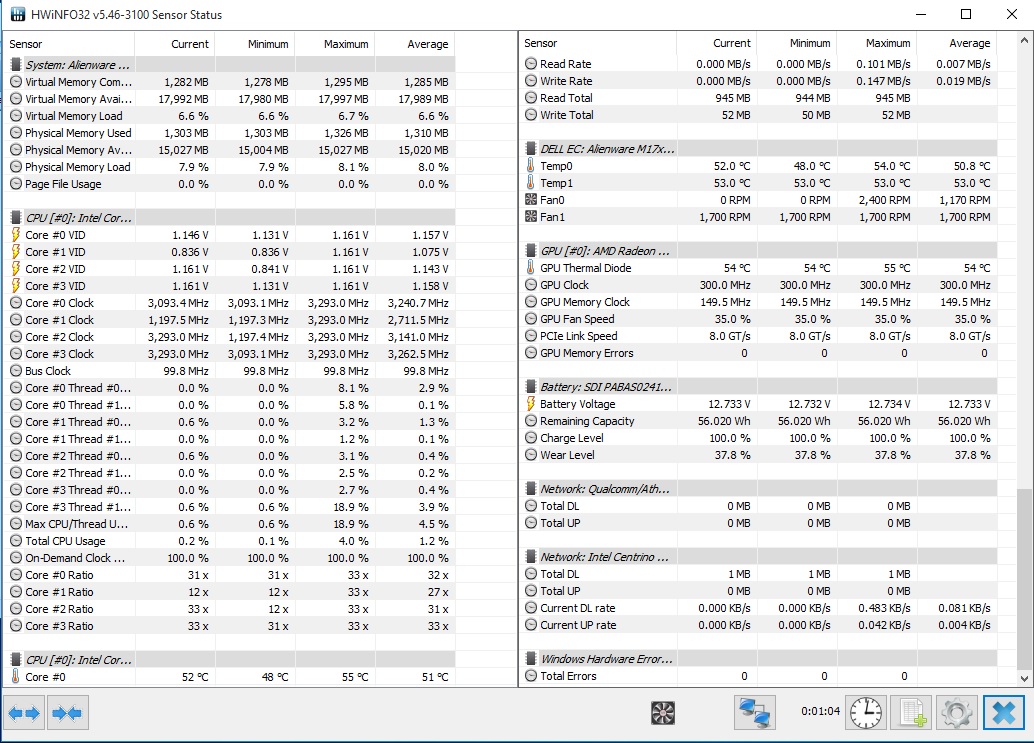Screen dimensions: 1034x743
Task: Click the Battery Voltage lightning icon
Action: point(531,403)
